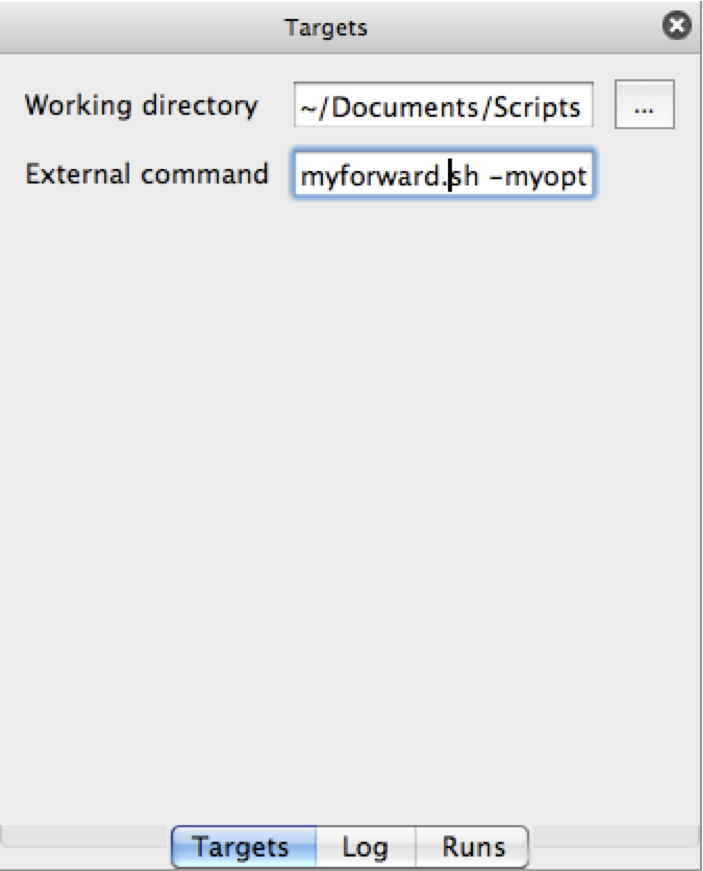Screen dimensions: 703x871
Task: Click empty area of the Targets panel
Action: (350, 500)
